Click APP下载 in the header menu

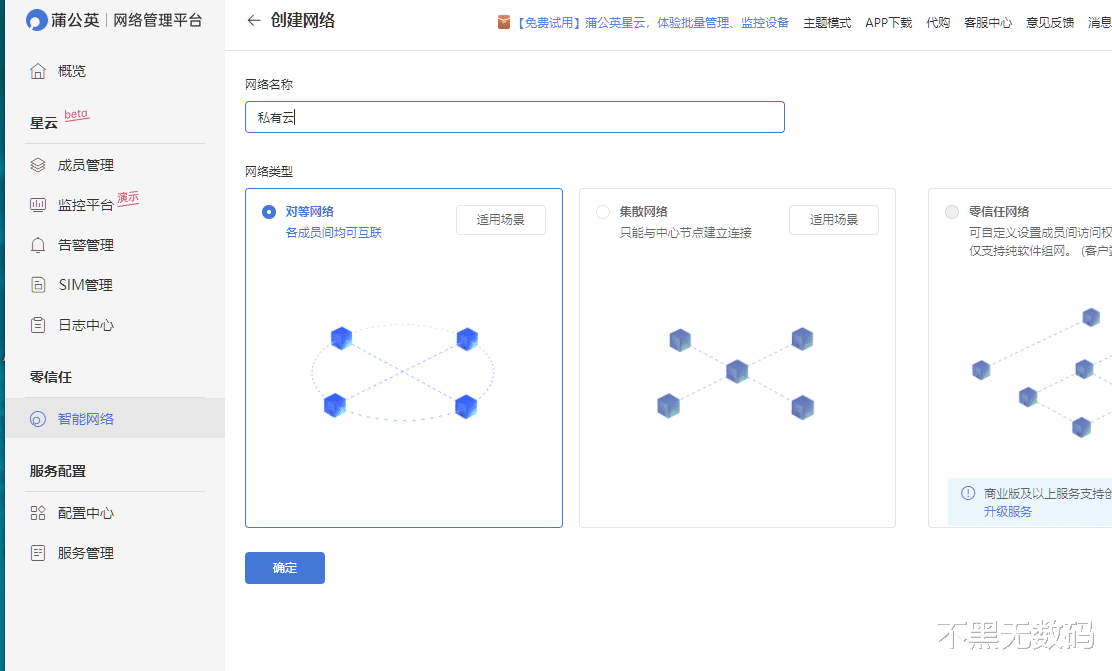(888, 21)
